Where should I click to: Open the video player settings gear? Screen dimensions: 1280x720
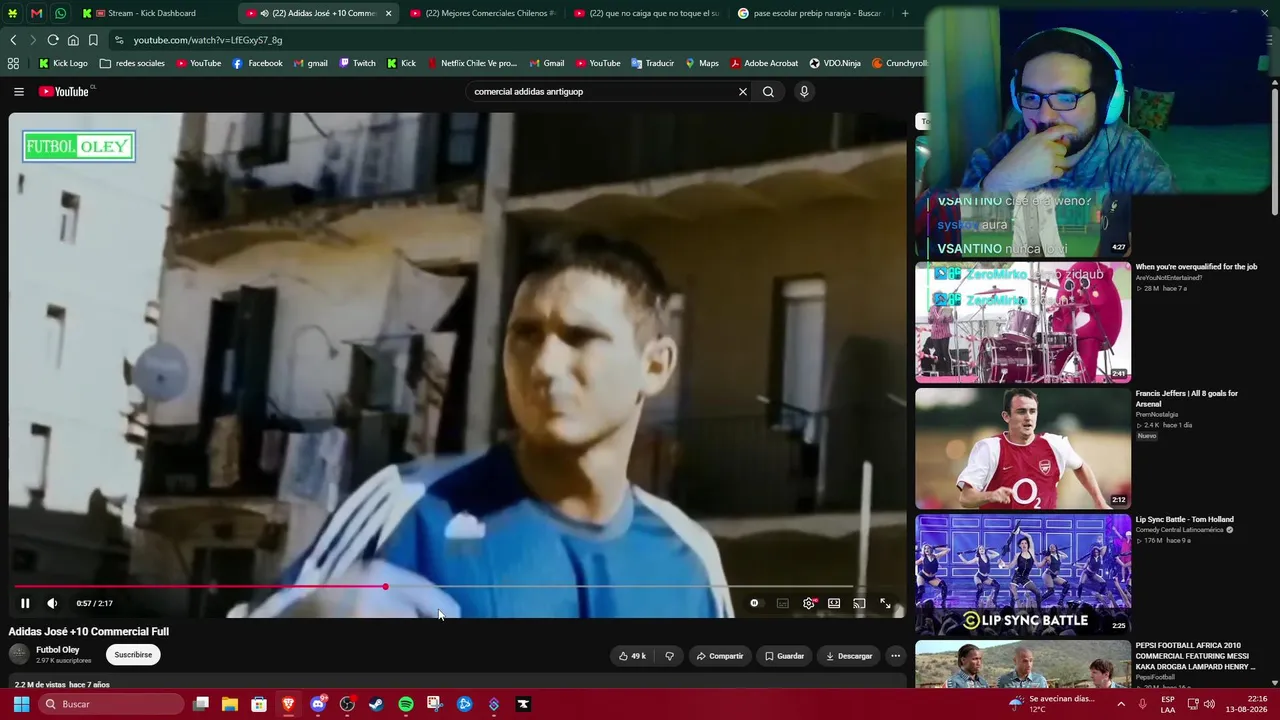coord(809,603)
